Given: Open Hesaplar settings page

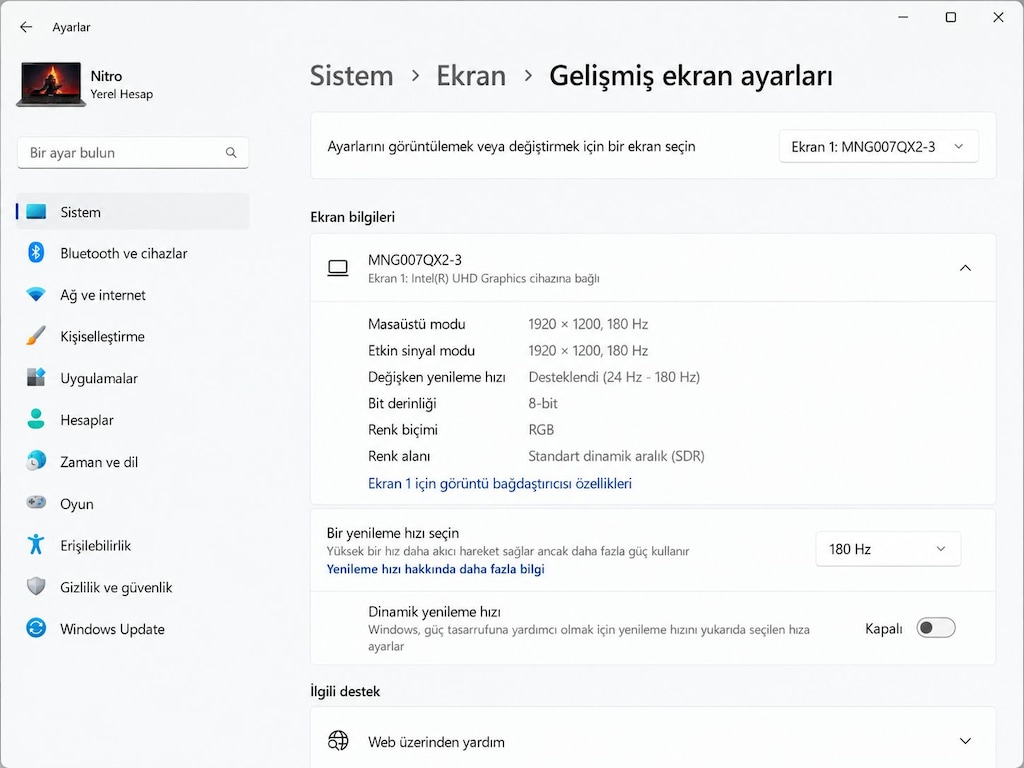Looking at the screenshot, I should 87,421.
